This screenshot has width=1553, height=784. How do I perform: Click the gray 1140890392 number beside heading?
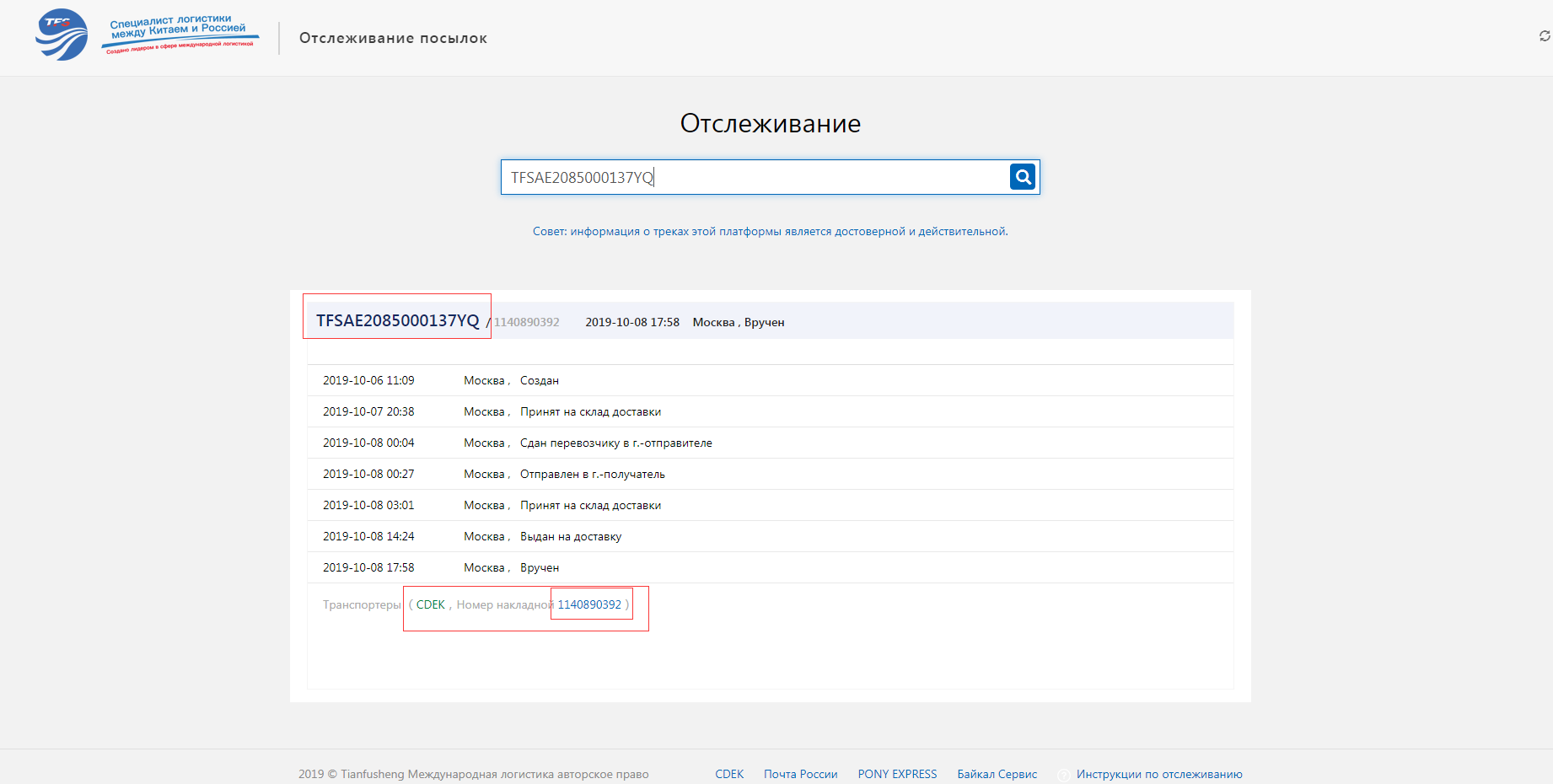[527, 322]
